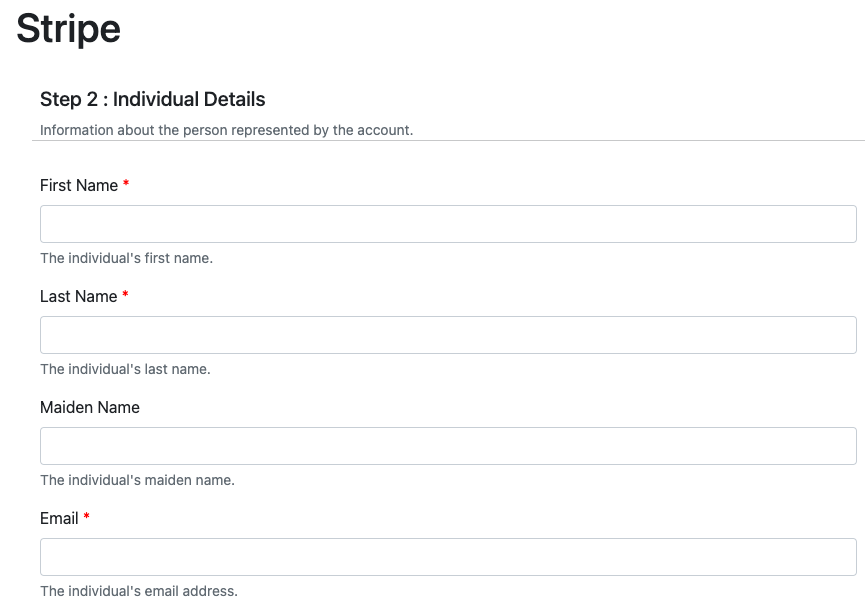Click into the Email input field

(x=448, y=557)
